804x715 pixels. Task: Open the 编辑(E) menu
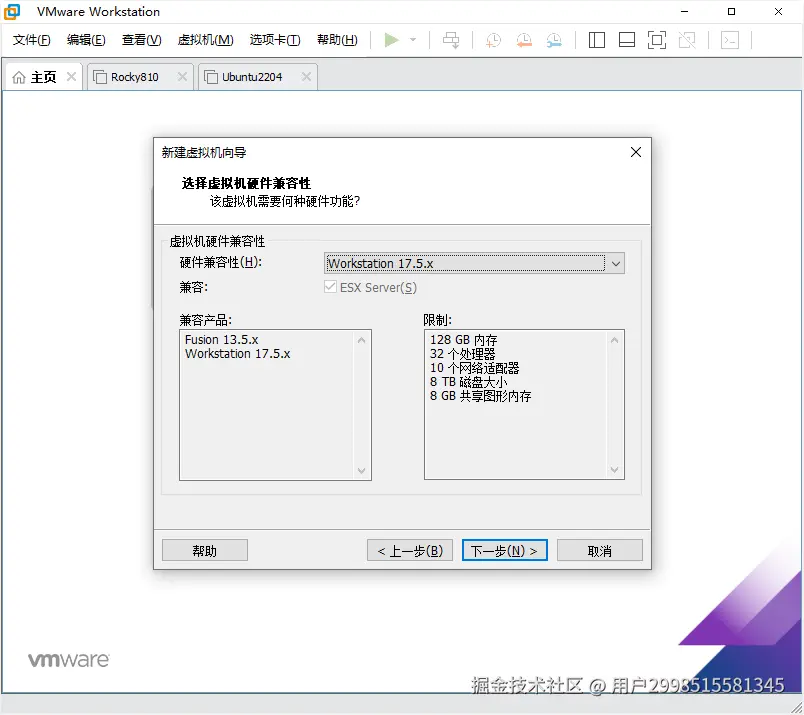pyautogui.click(x=86, y=40)
